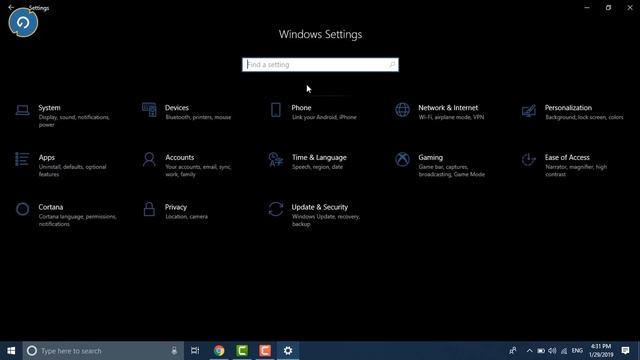Open the Accounts person icon

click(x=149, y=160)
